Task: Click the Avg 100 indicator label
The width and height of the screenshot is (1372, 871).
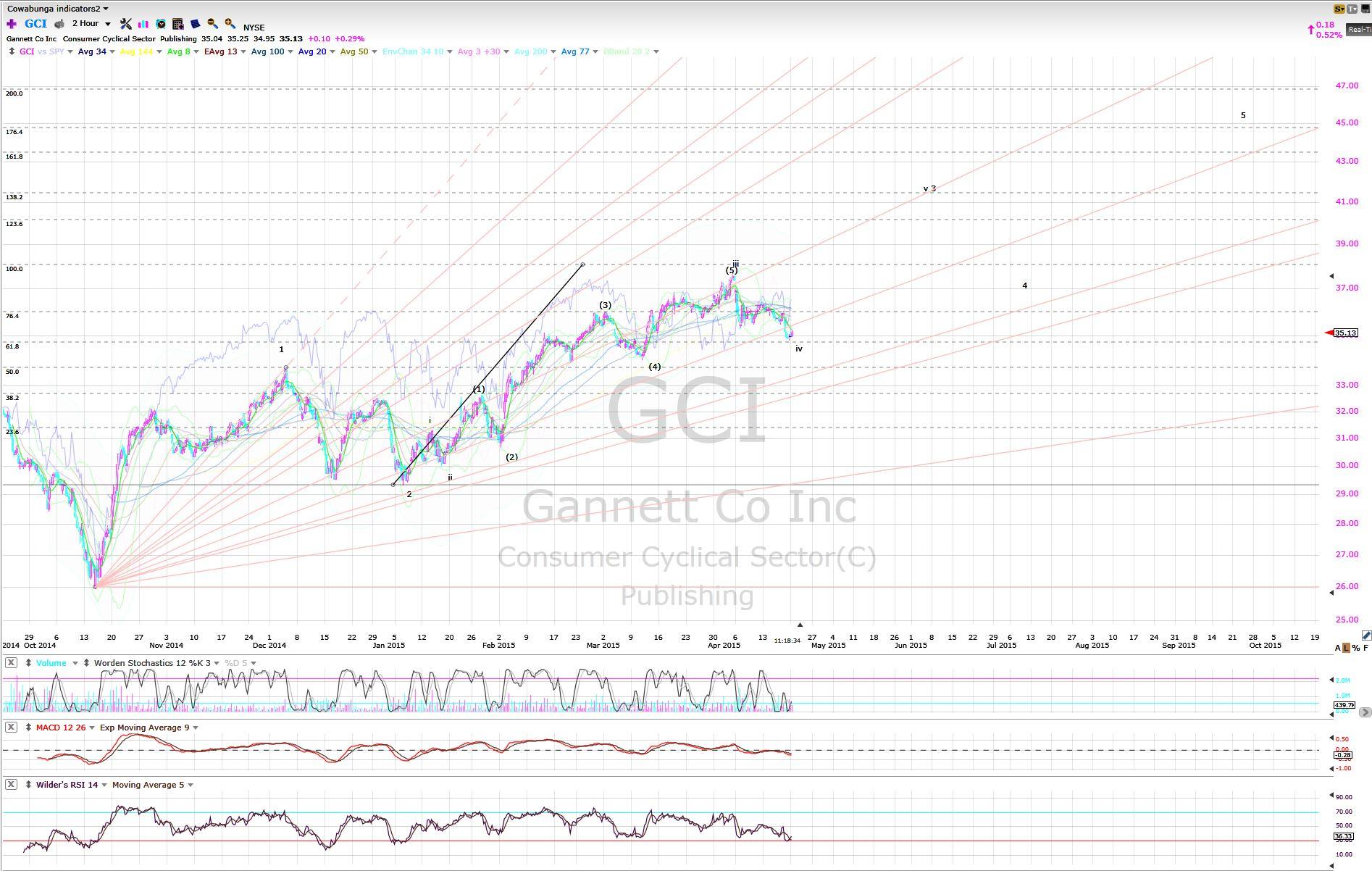Action: tap(268, 51)
